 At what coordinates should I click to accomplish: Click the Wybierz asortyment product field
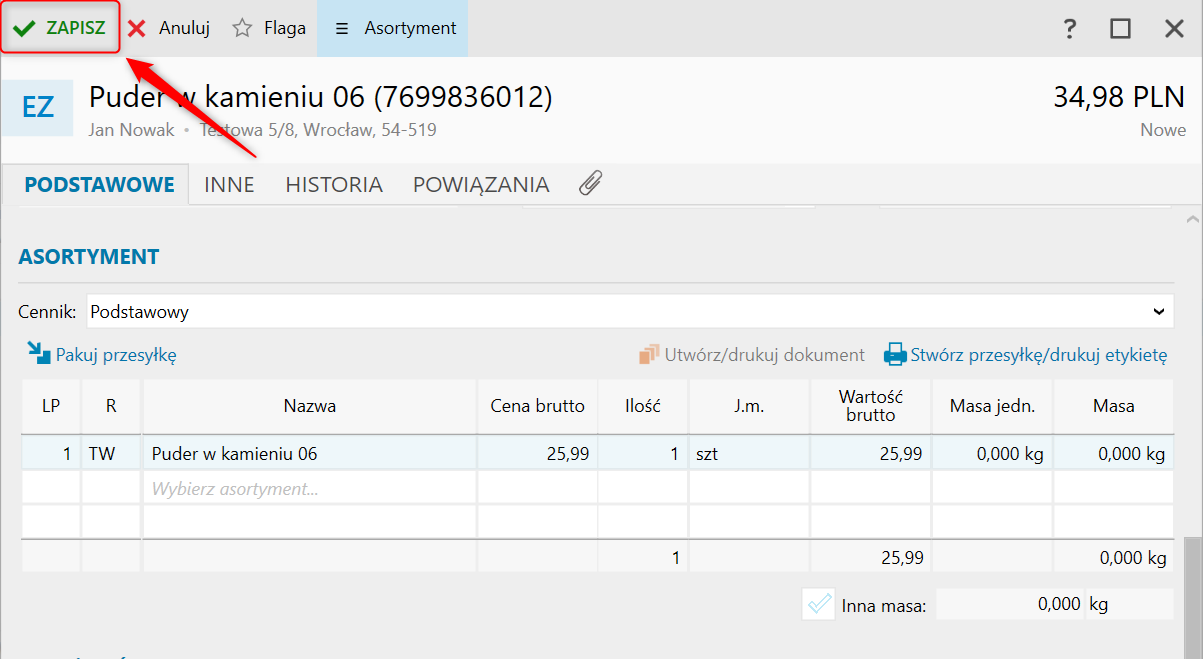point(310,489)
